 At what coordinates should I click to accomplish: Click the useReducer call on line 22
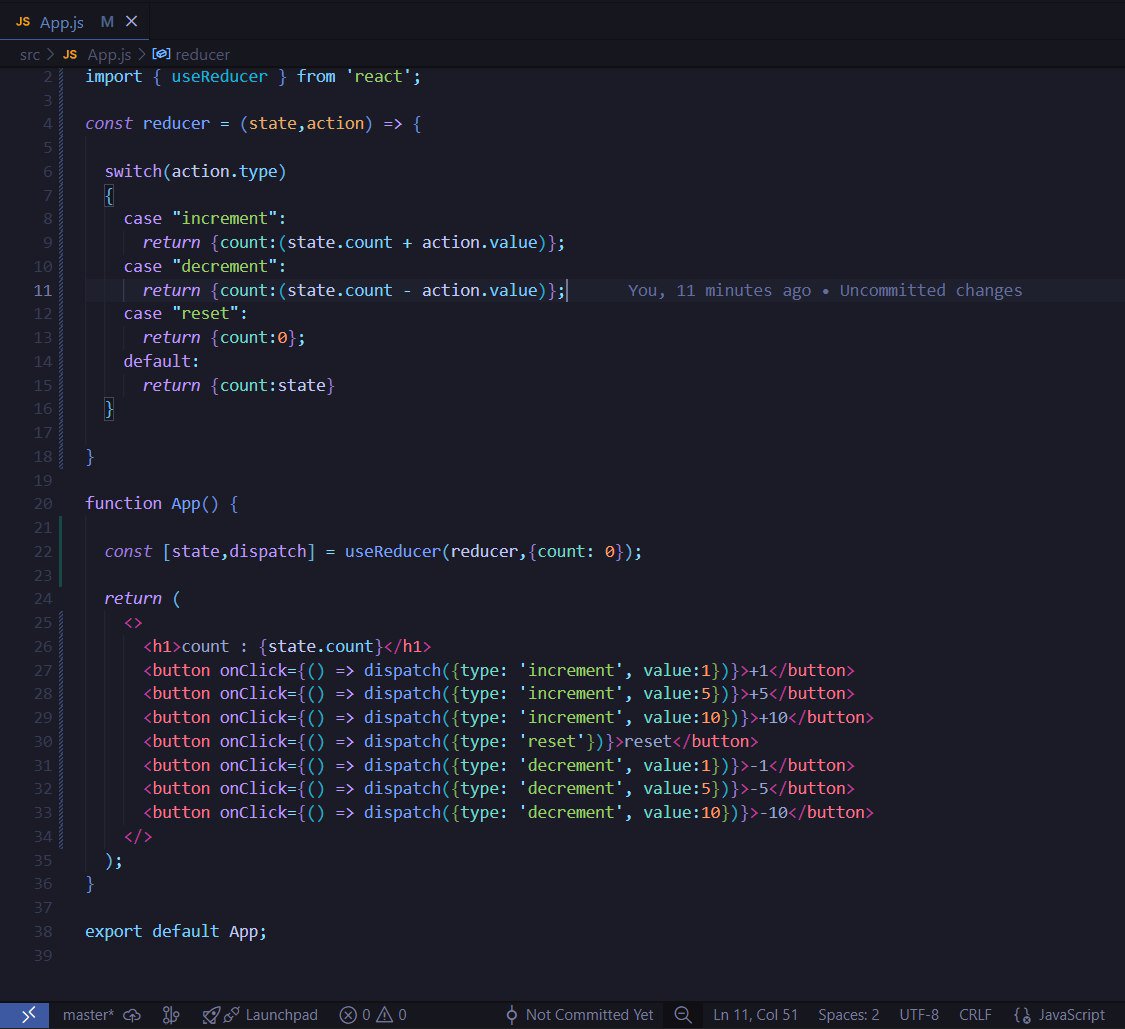click(392, 551)
